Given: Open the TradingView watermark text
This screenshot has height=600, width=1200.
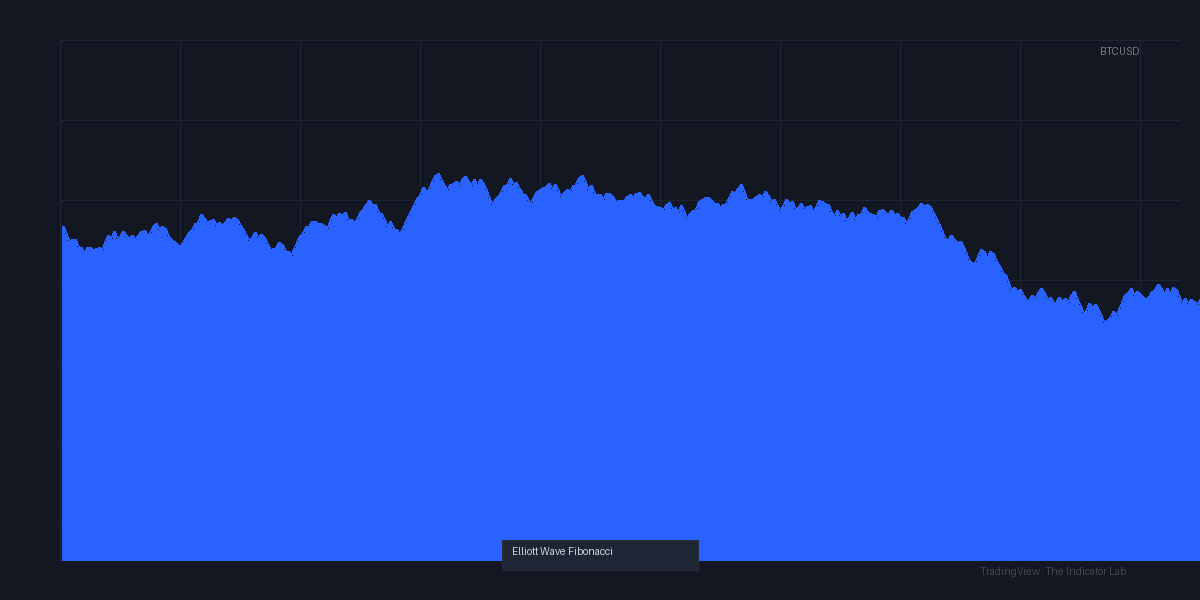Looking at the screenshot, I should pyautogui.click(x=1009, y=571).
